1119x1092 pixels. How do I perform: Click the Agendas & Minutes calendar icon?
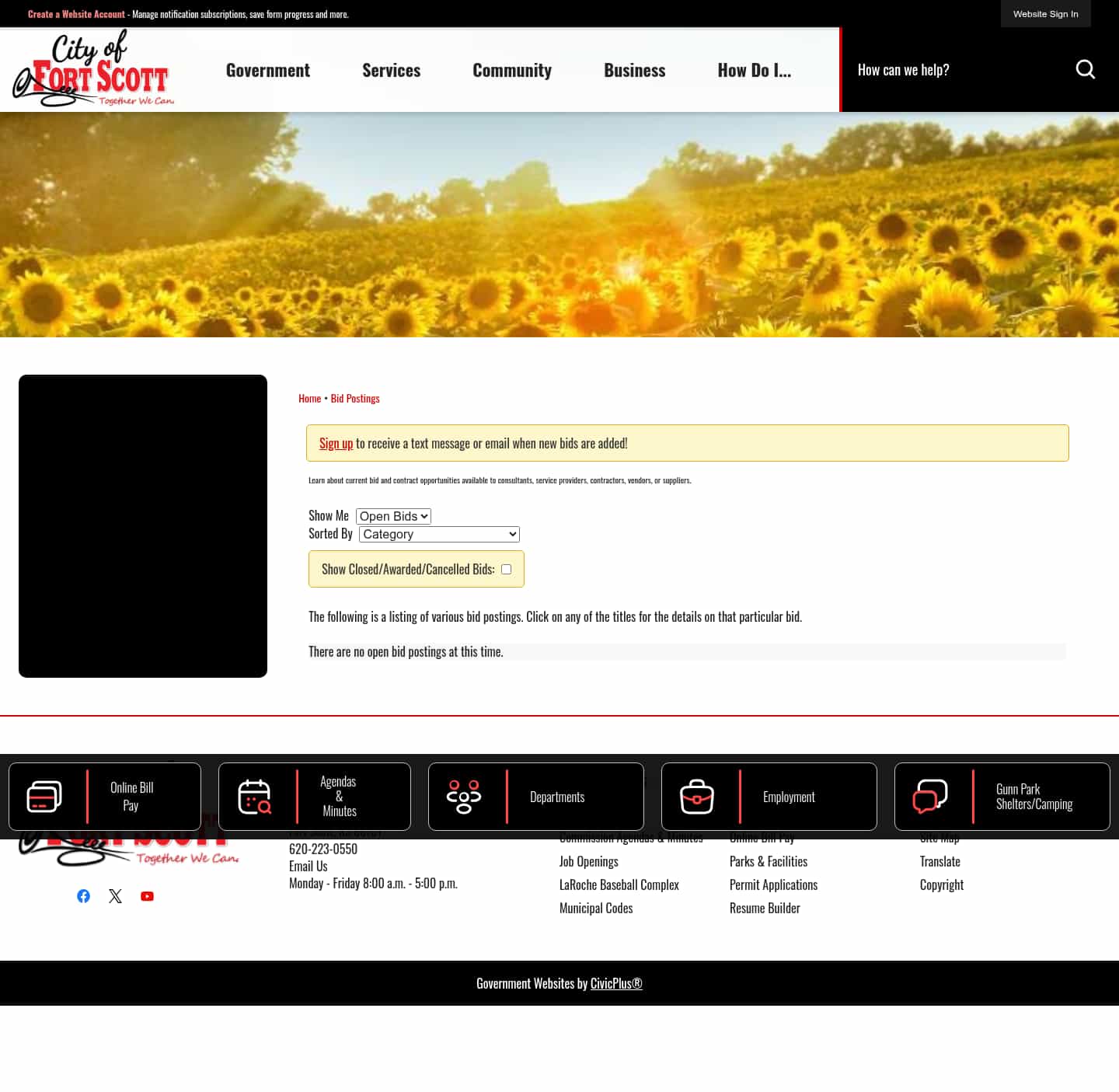tap(254, 797)
